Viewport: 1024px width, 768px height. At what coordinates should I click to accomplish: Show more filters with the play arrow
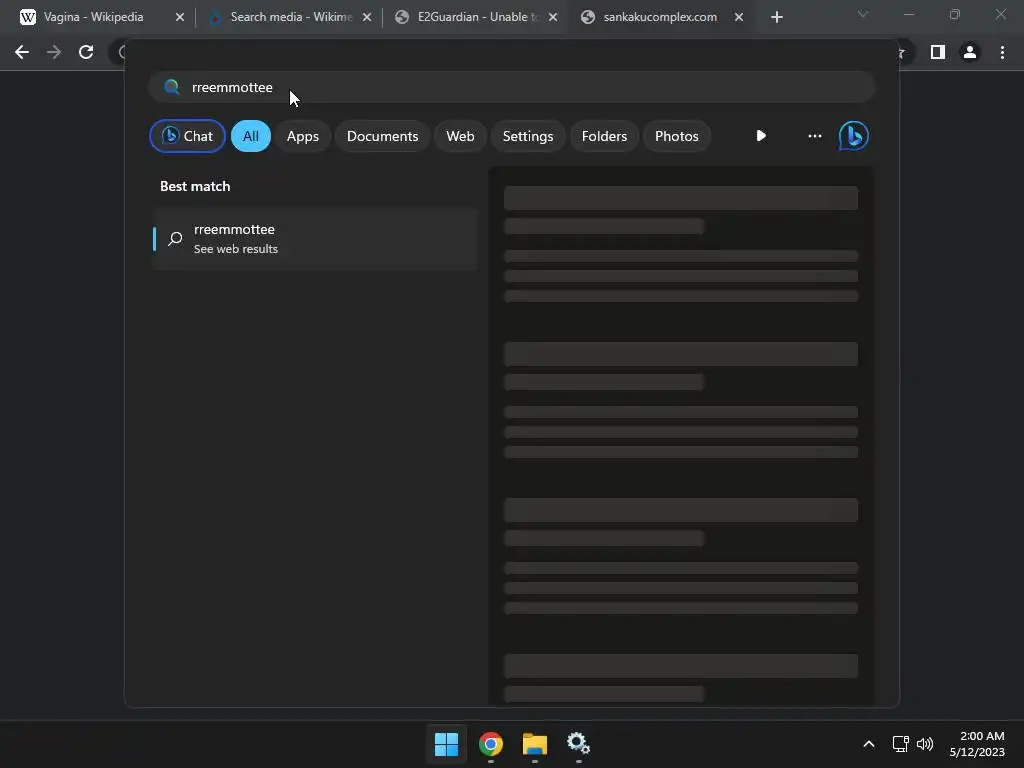click(x=761, y=136)
